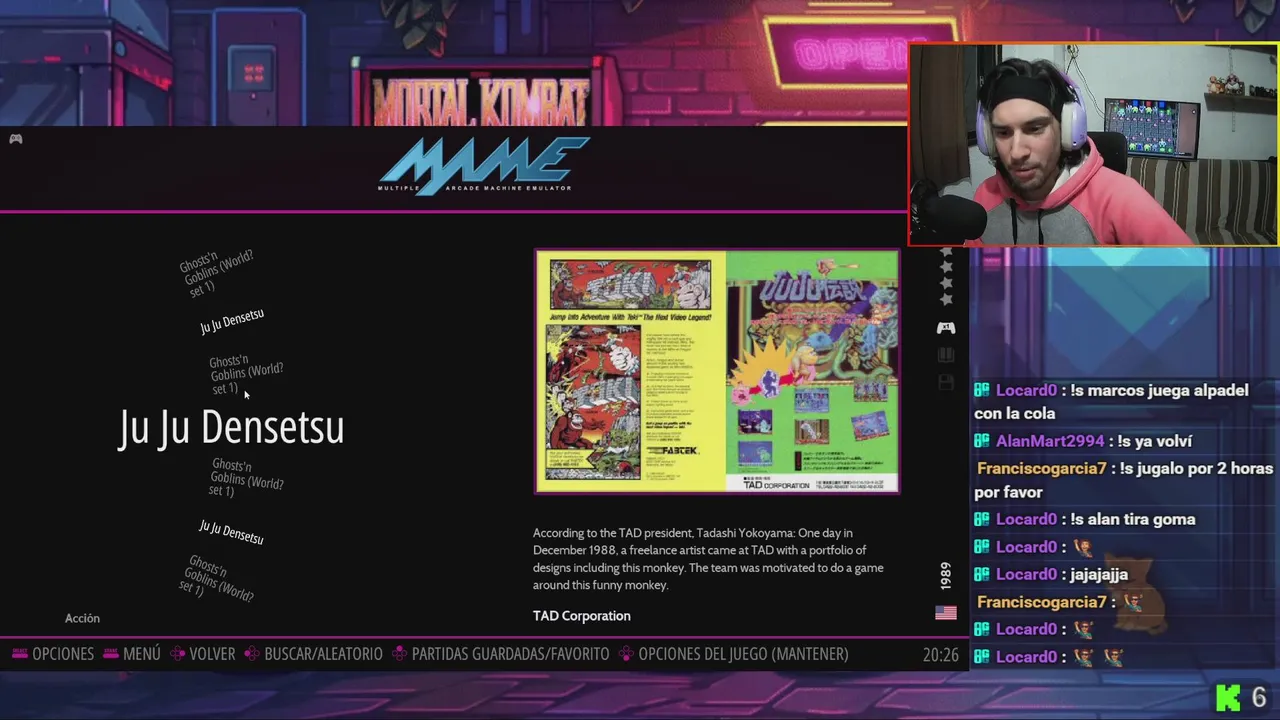The image size is (1280, 720).
Task: Click the 1989 release year label
Action: coord(946,576)
